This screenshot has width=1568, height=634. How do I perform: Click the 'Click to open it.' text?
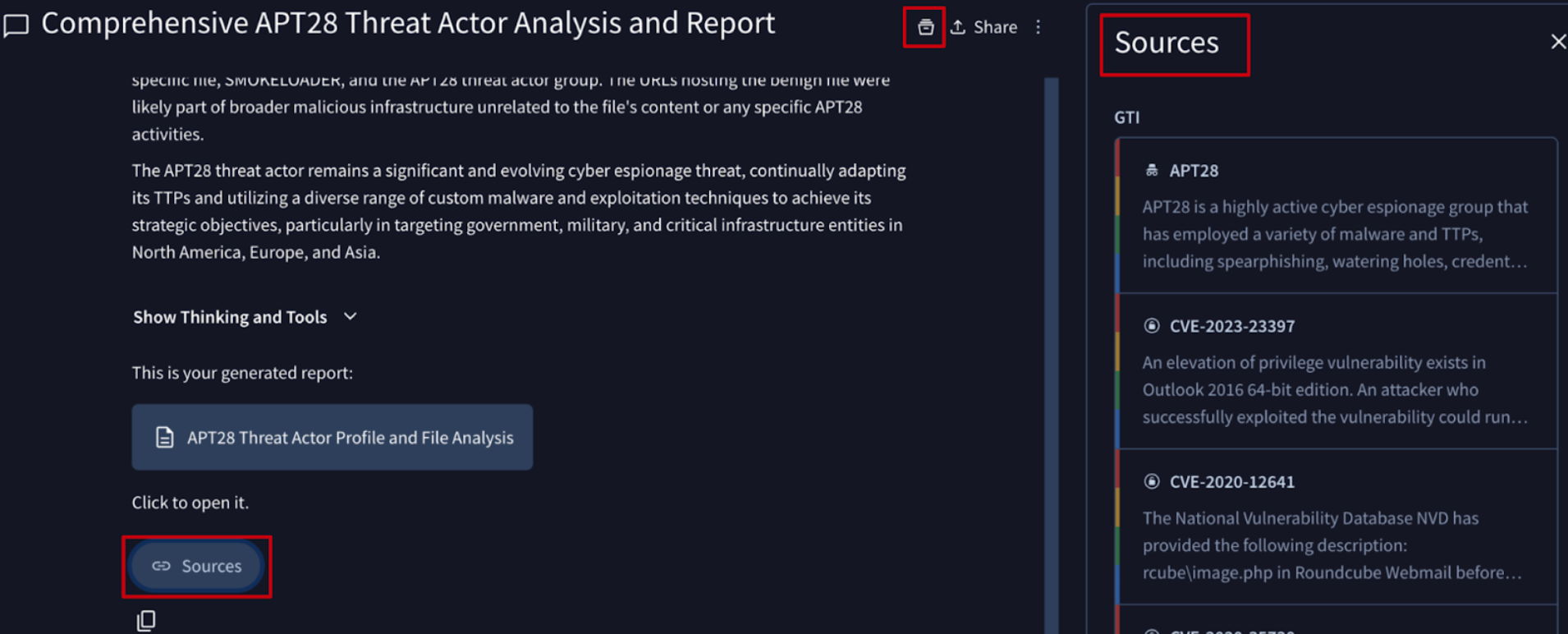coord(190,503)
